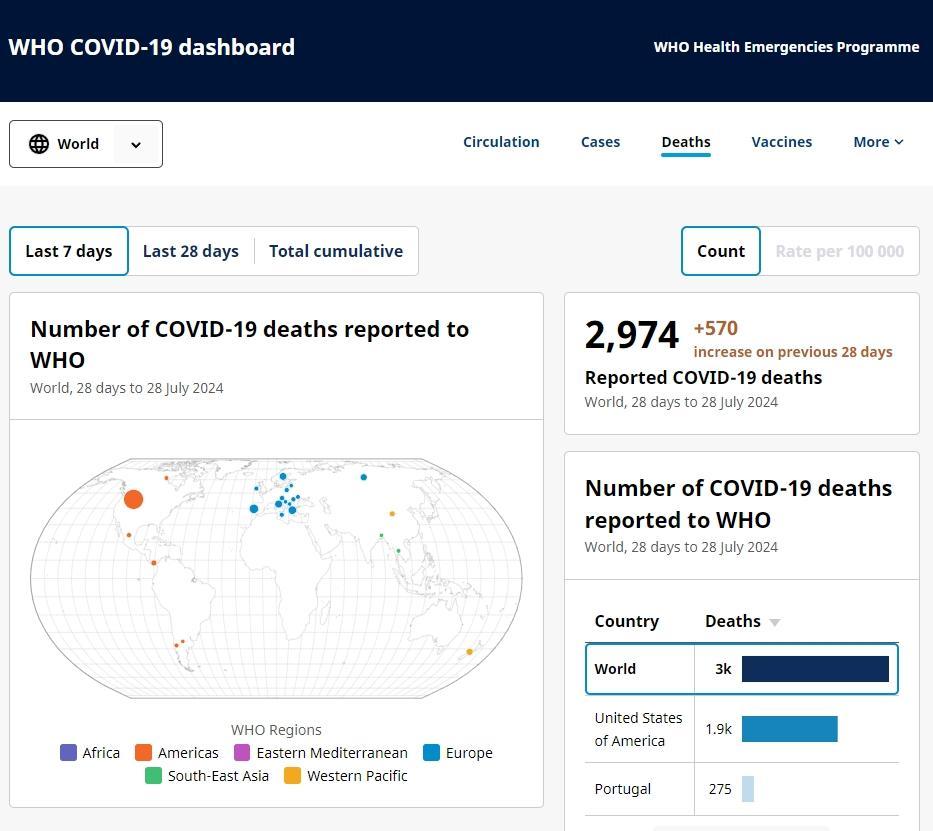Click WHO COVID-19 dashboard title

151,47
